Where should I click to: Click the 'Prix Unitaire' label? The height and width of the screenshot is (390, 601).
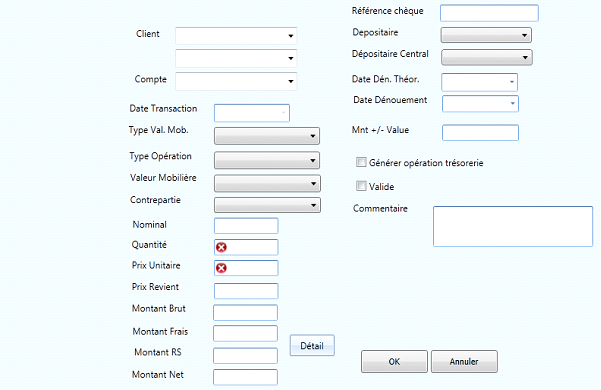tap(156, 265)
